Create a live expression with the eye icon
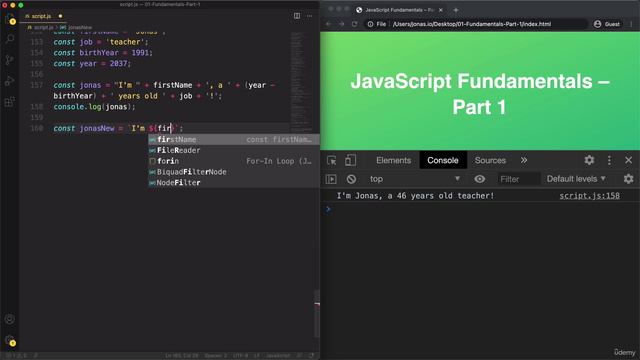 tap(480, 179)
